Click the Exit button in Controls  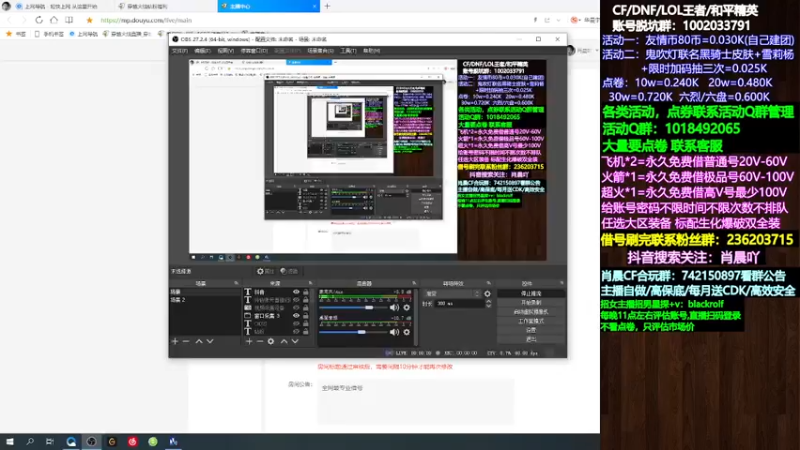pyautogui.click(x=531, y=339)
